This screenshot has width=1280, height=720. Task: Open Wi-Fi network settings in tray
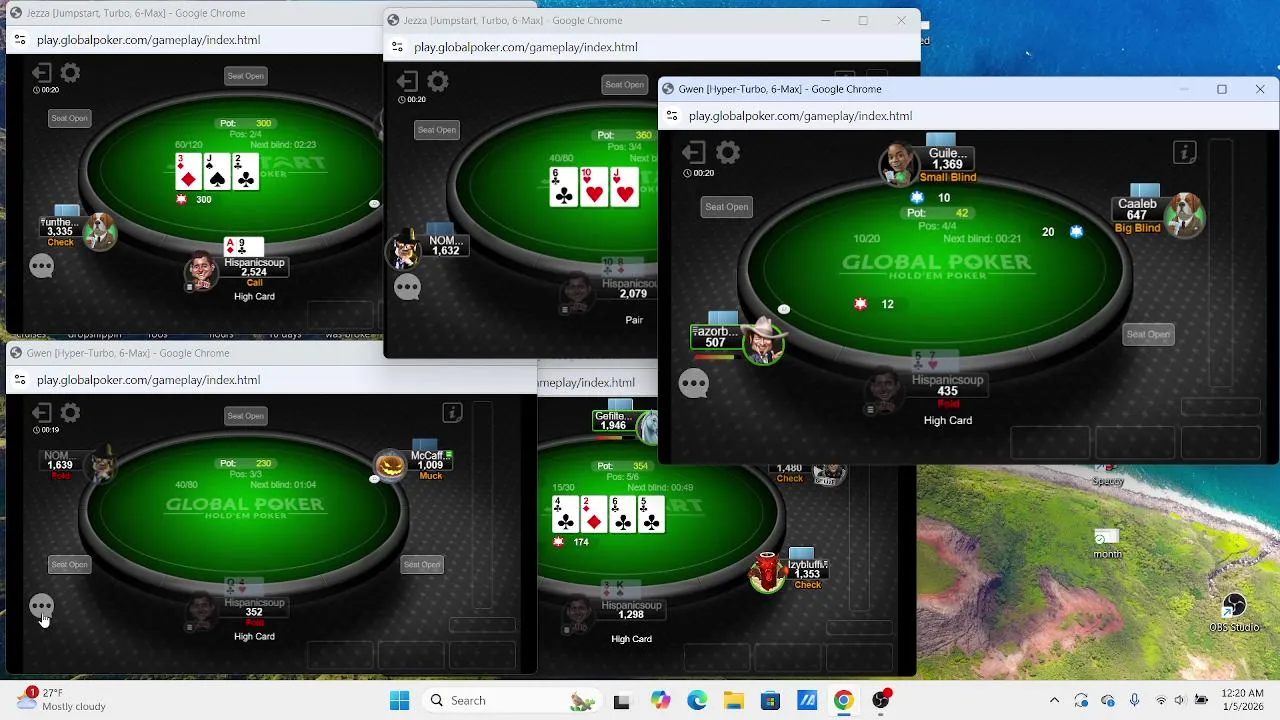[x=1160, y=700]
